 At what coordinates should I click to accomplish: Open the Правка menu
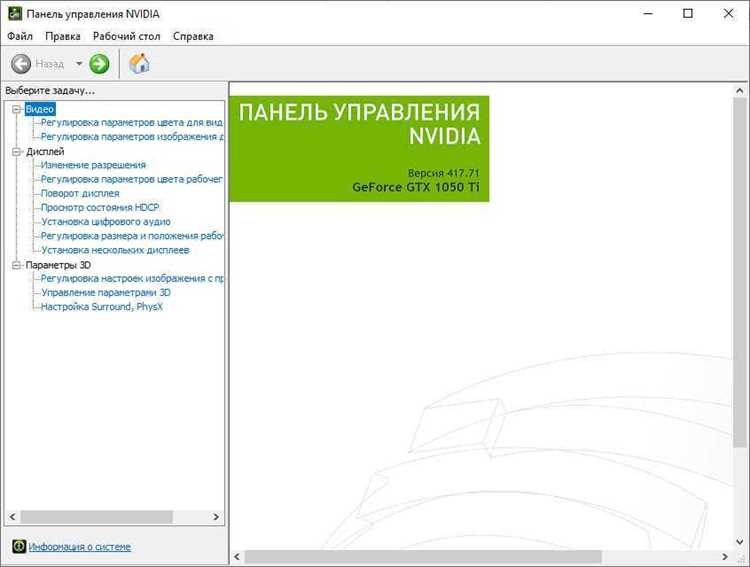[63, 36]
